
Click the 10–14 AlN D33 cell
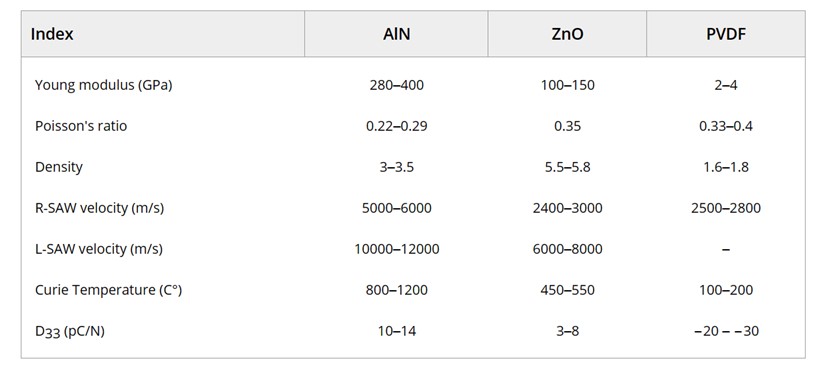[x=396, y=331]
